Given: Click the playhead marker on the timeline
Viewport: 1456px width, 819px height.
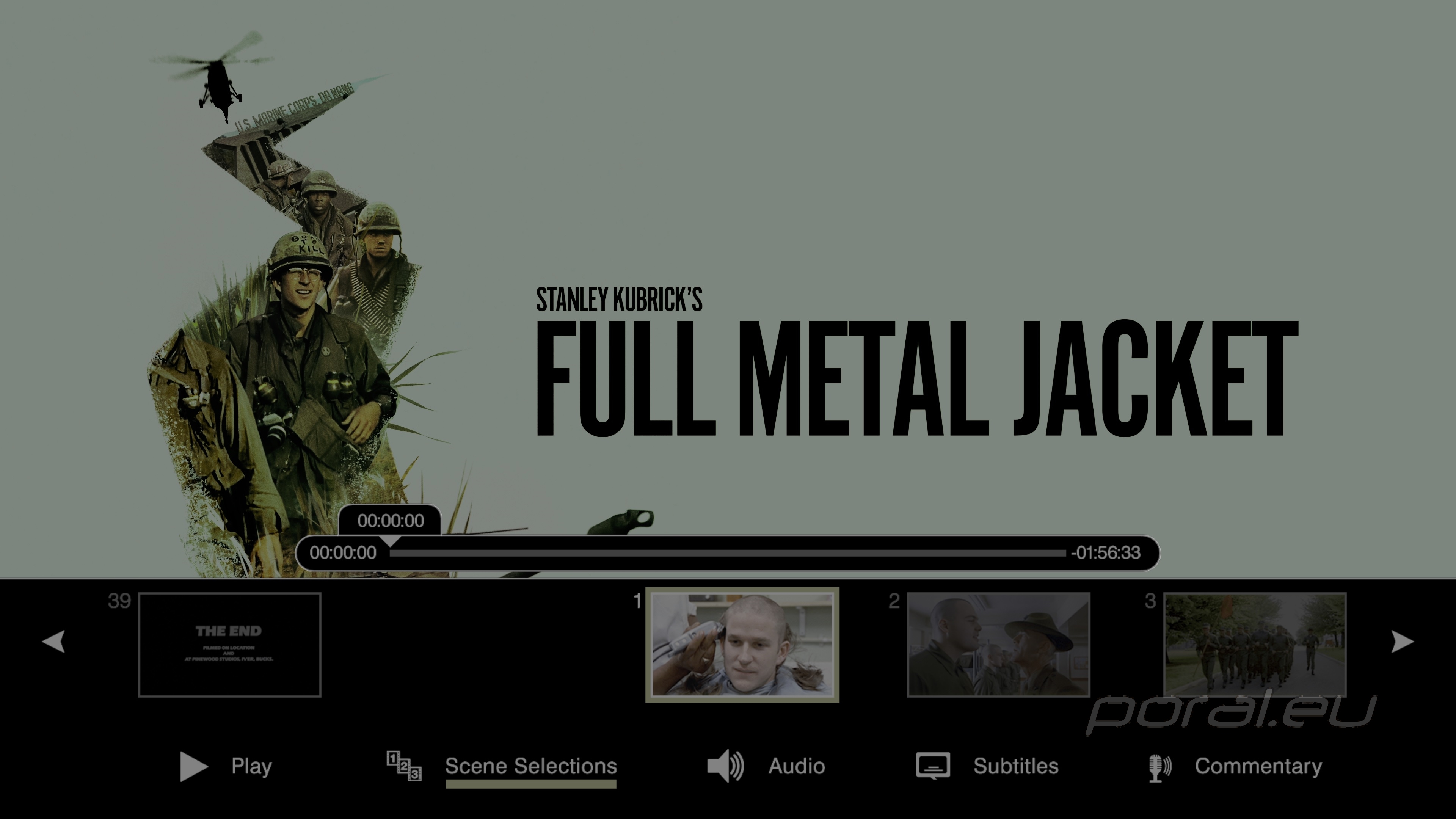Looking at the screenshot, I should pos(390,541).
